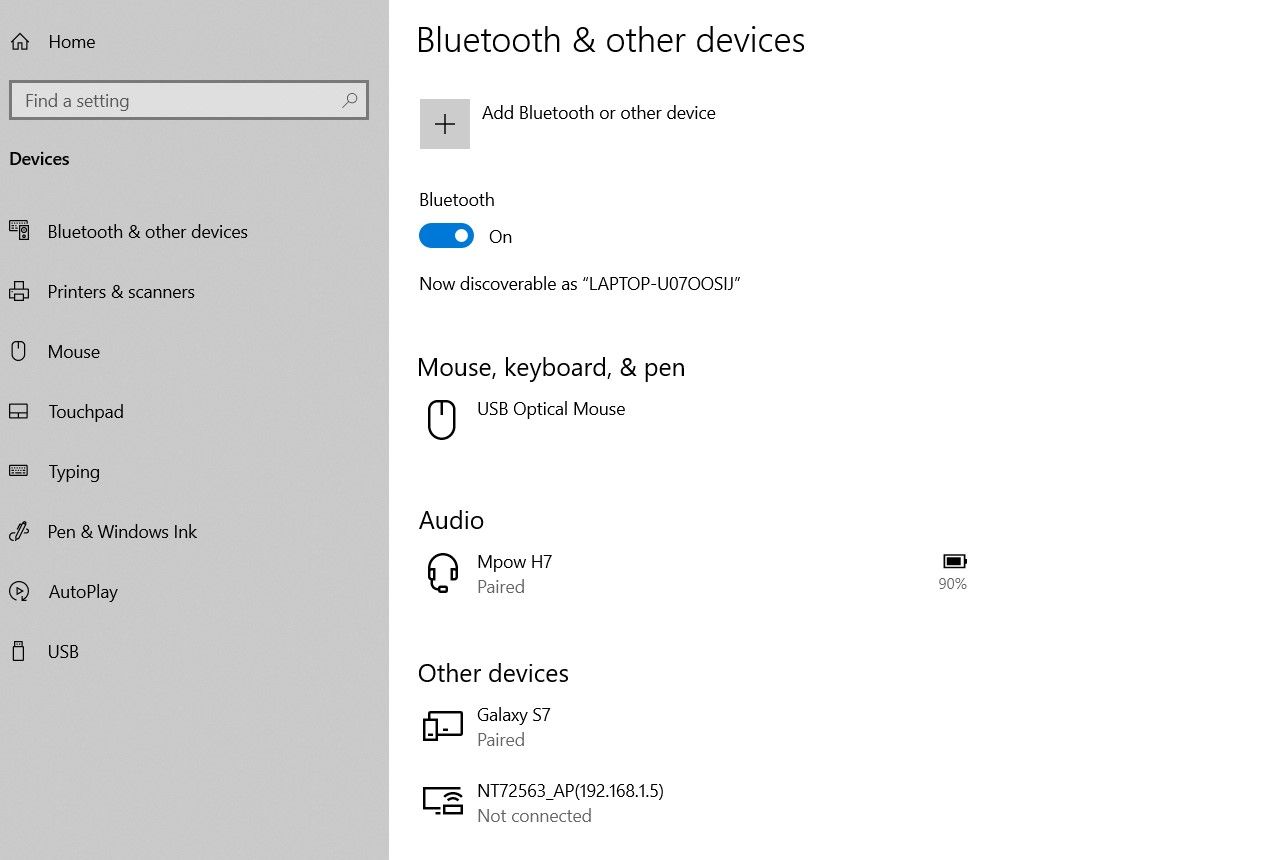Image resolution: width=1278 pixels, height=860 pixels.
Task: Click the search magnifier in Find a setting
Action: (349, 100)
